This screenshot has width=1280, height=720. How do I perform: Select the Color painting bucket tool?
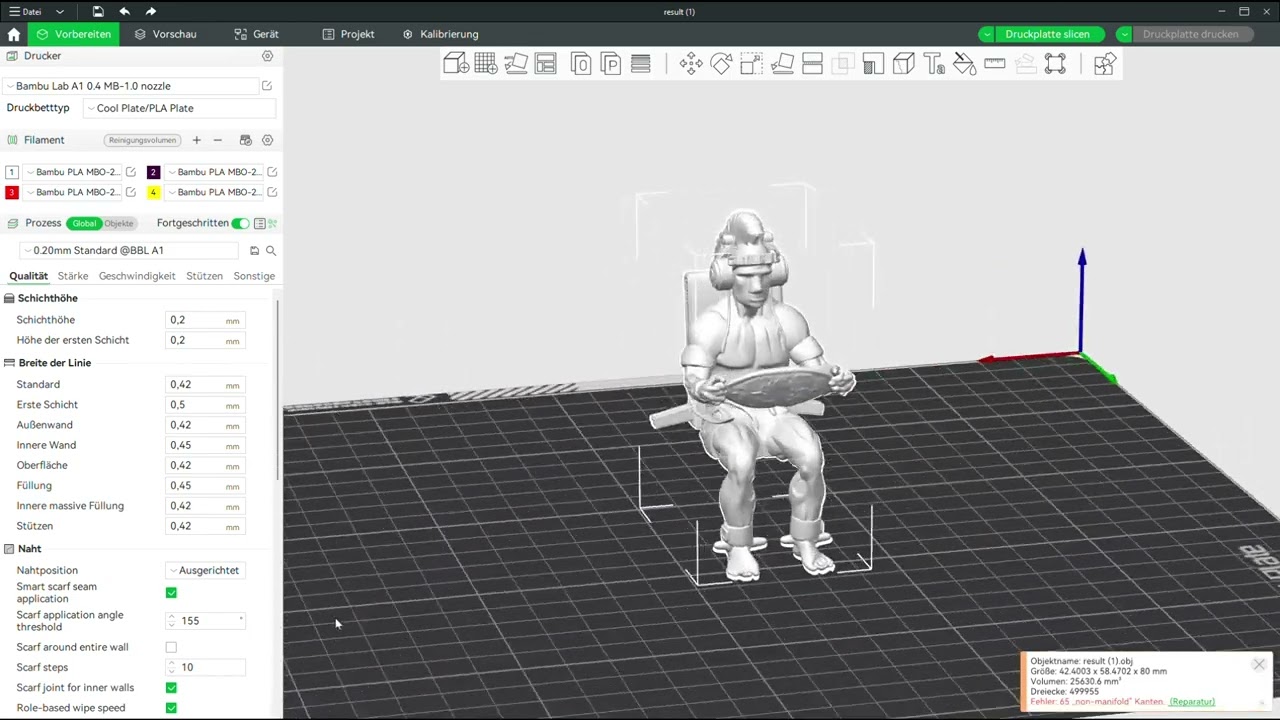tap(964, 64)
